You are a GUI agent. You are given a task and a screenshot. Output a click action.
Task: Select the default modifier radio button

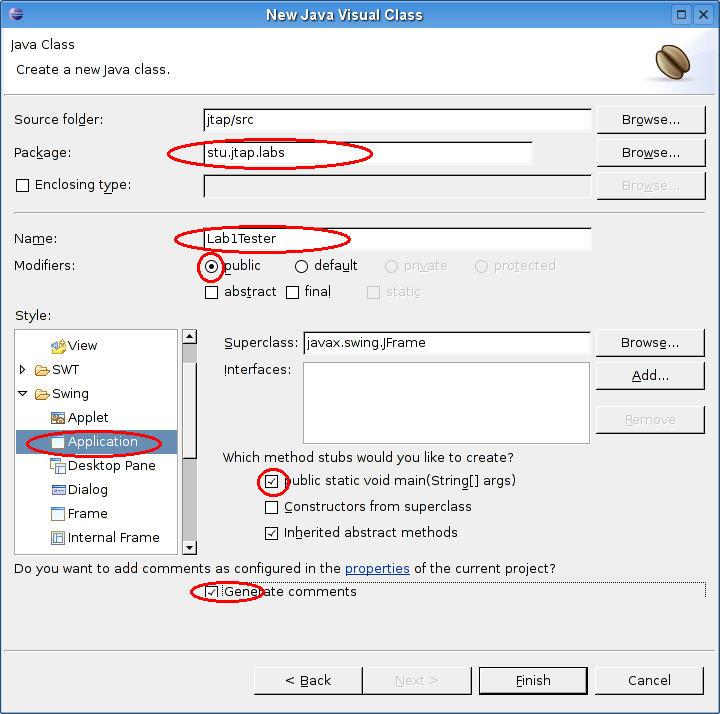(x=301, y=266)
